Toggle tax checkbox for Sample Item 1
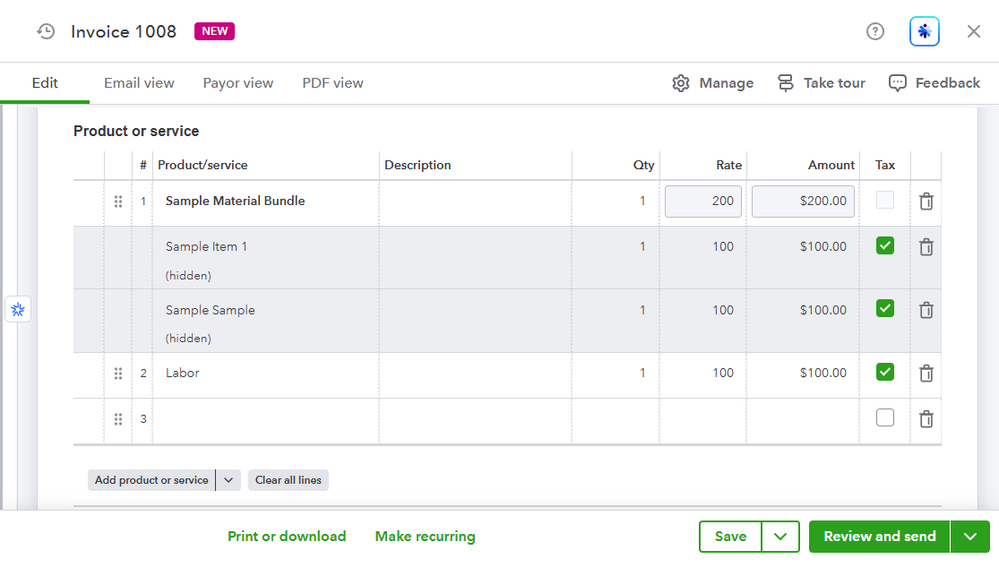This screenshot has height=567, width=999. click(x=885, y=246)
